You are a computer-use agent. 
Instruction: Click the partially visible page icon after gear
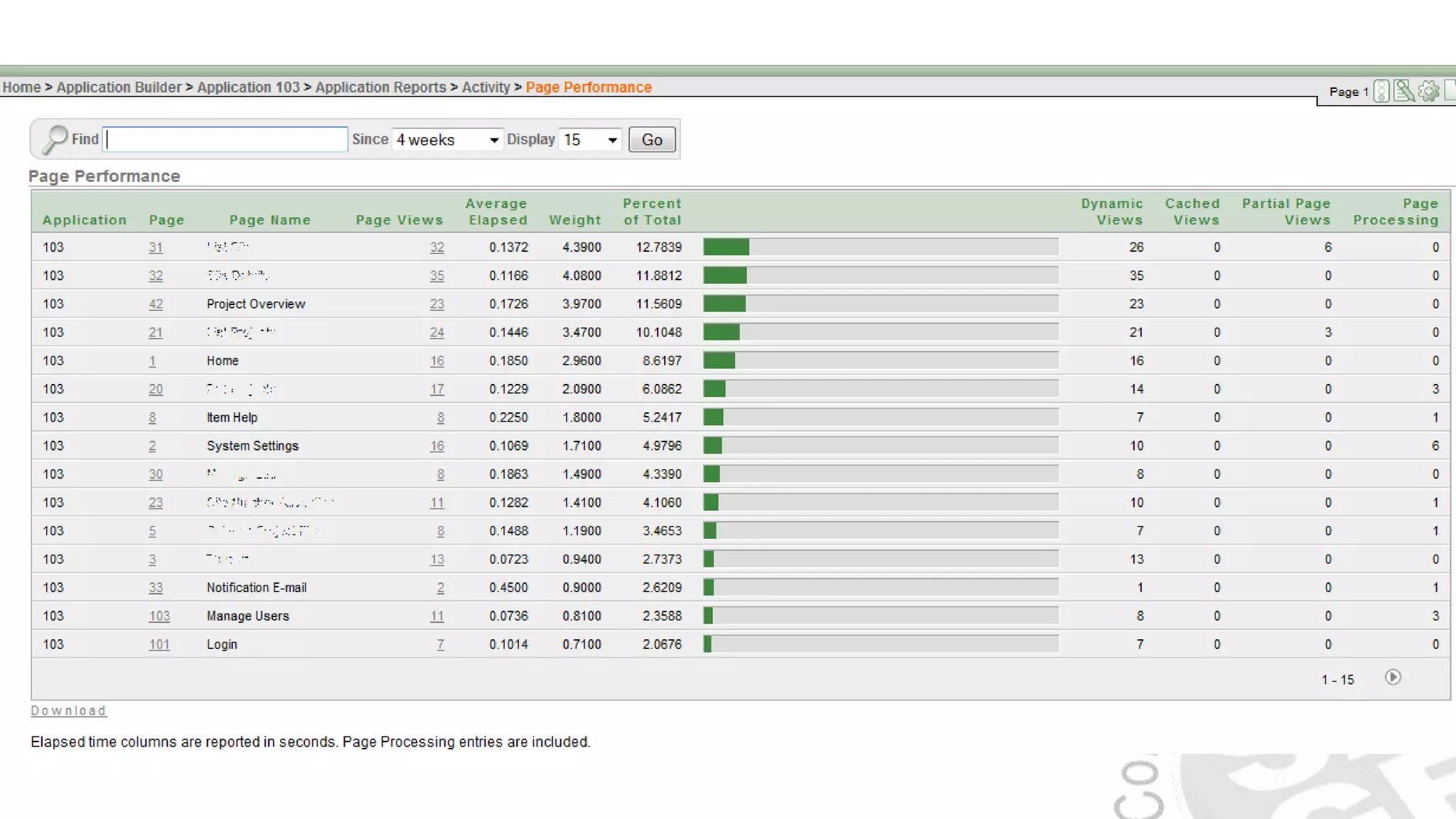pyautogui.click(x=1450, y=91)
